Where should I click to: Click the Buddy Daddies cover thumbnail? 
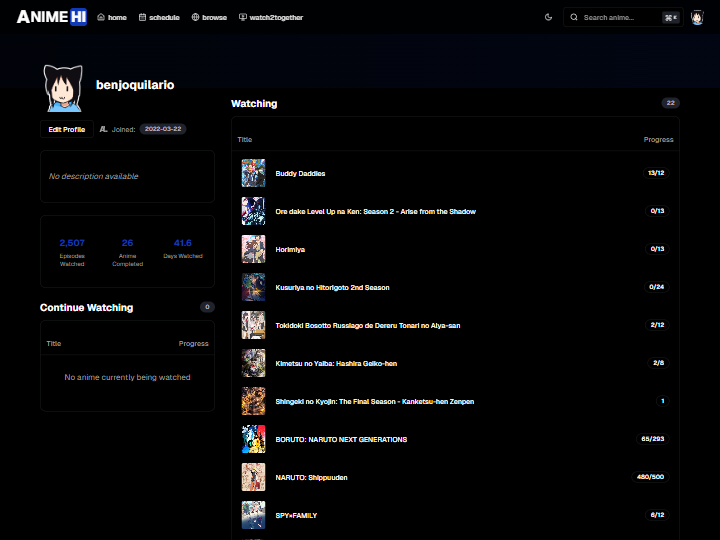[253, 173]
